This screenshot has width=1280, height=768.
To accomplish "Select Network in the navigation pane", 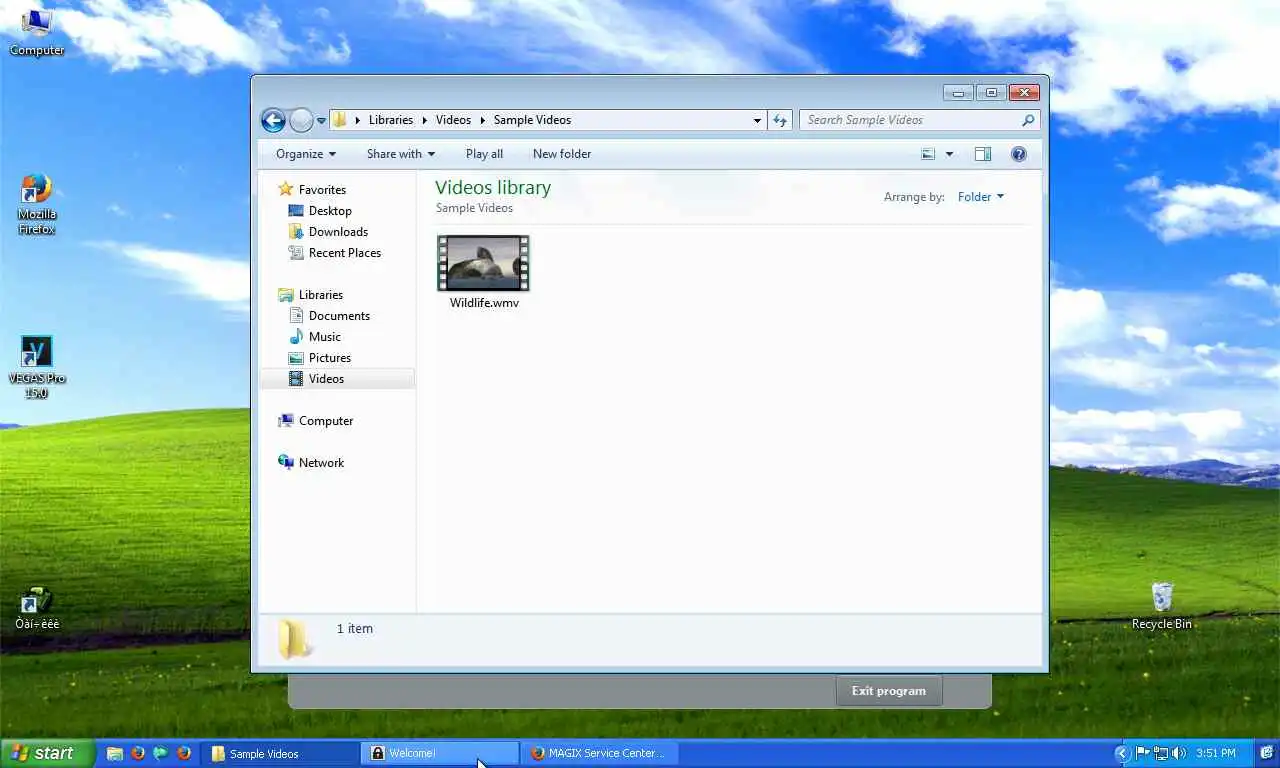I will coord(321,463).
